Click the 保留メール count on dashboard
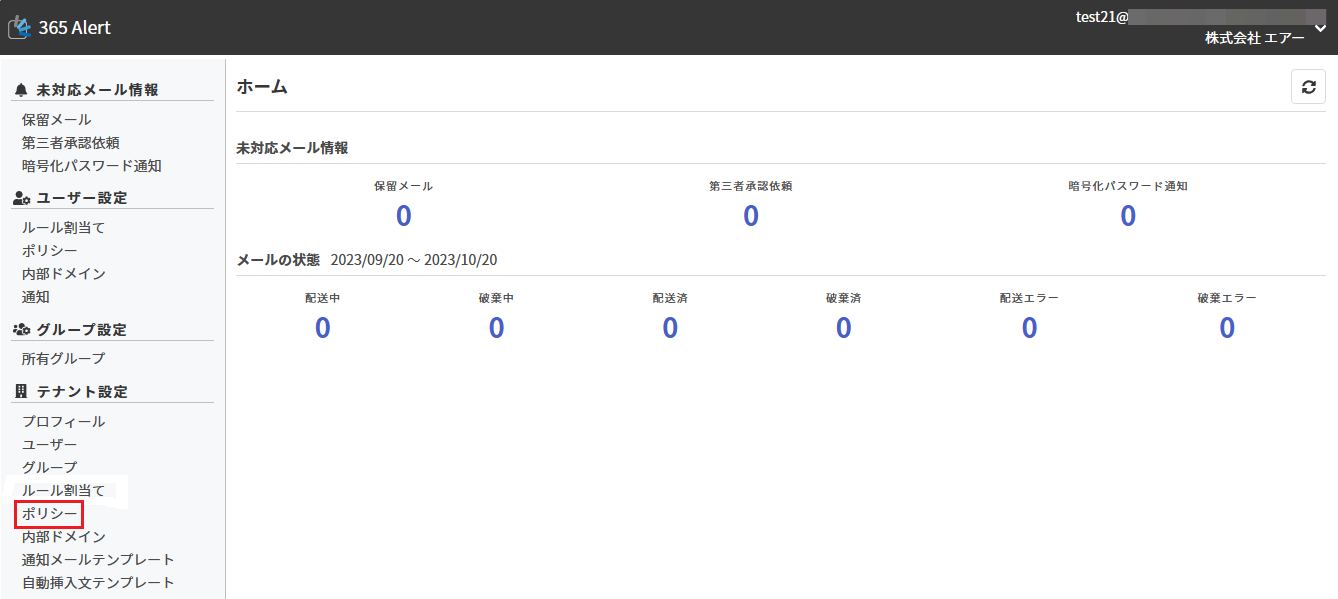 (403, 216)
